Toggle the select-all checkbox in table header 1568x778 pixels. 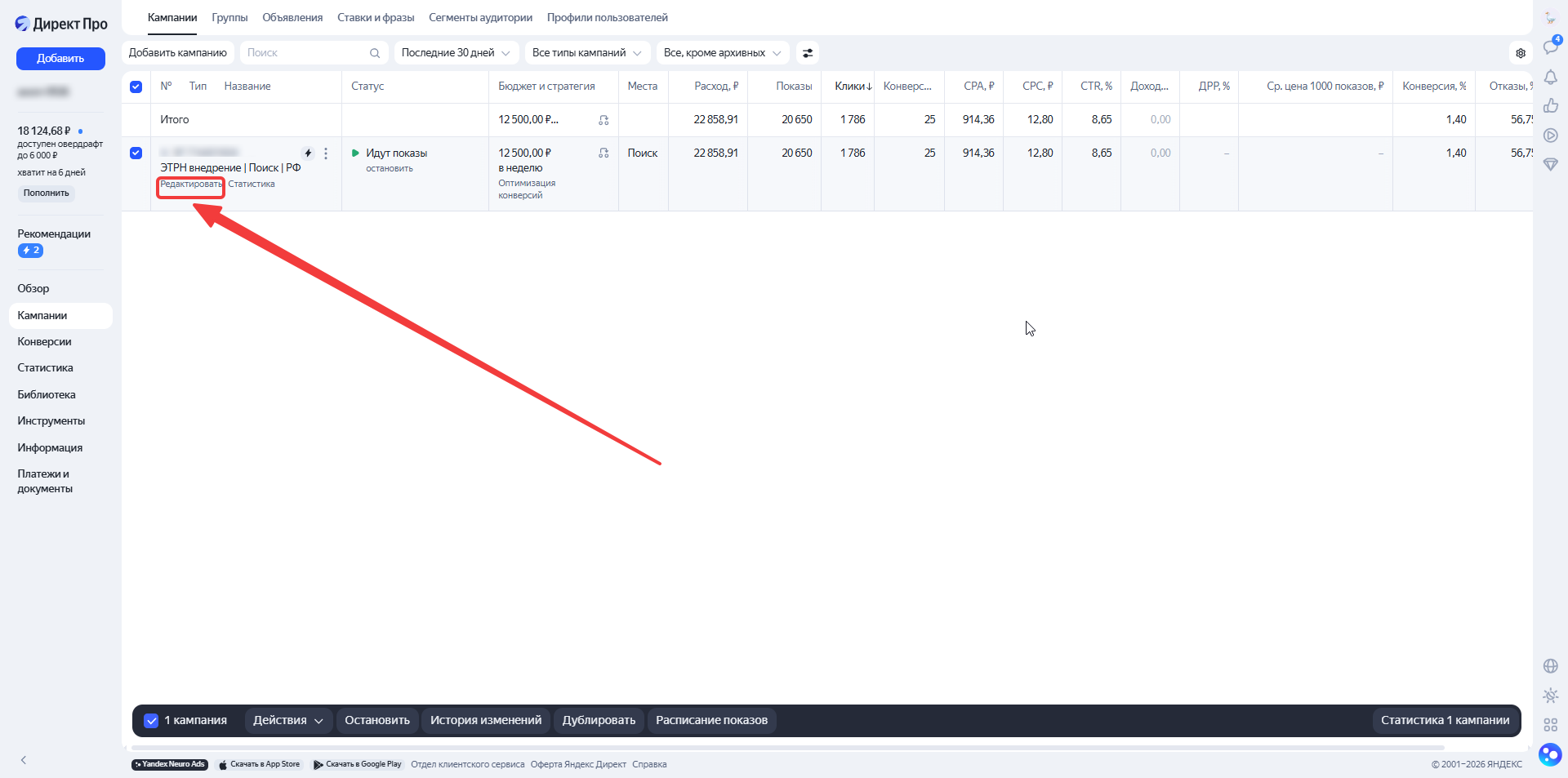(x=136, y=87)
